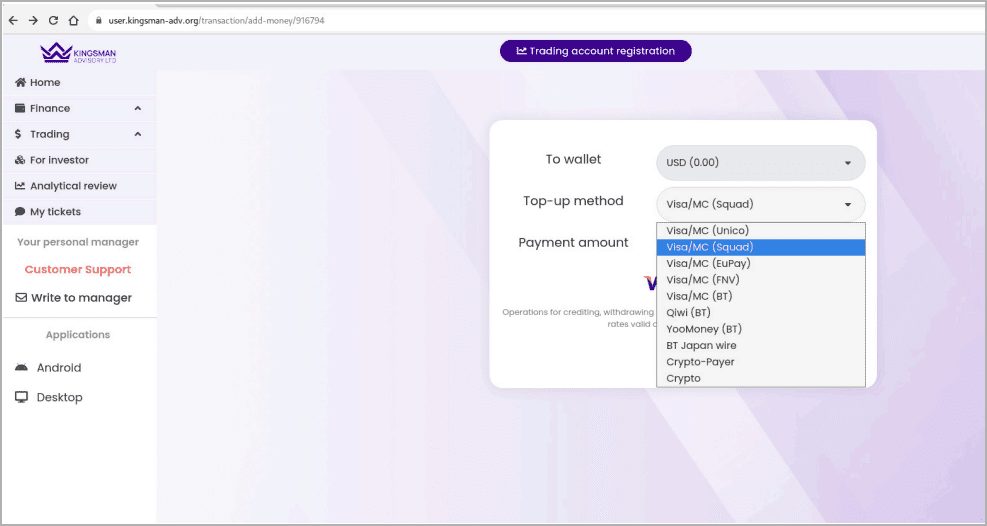
Task: Click the Kingsman Advisory crown logo
Action: click(x=53, y=53)
